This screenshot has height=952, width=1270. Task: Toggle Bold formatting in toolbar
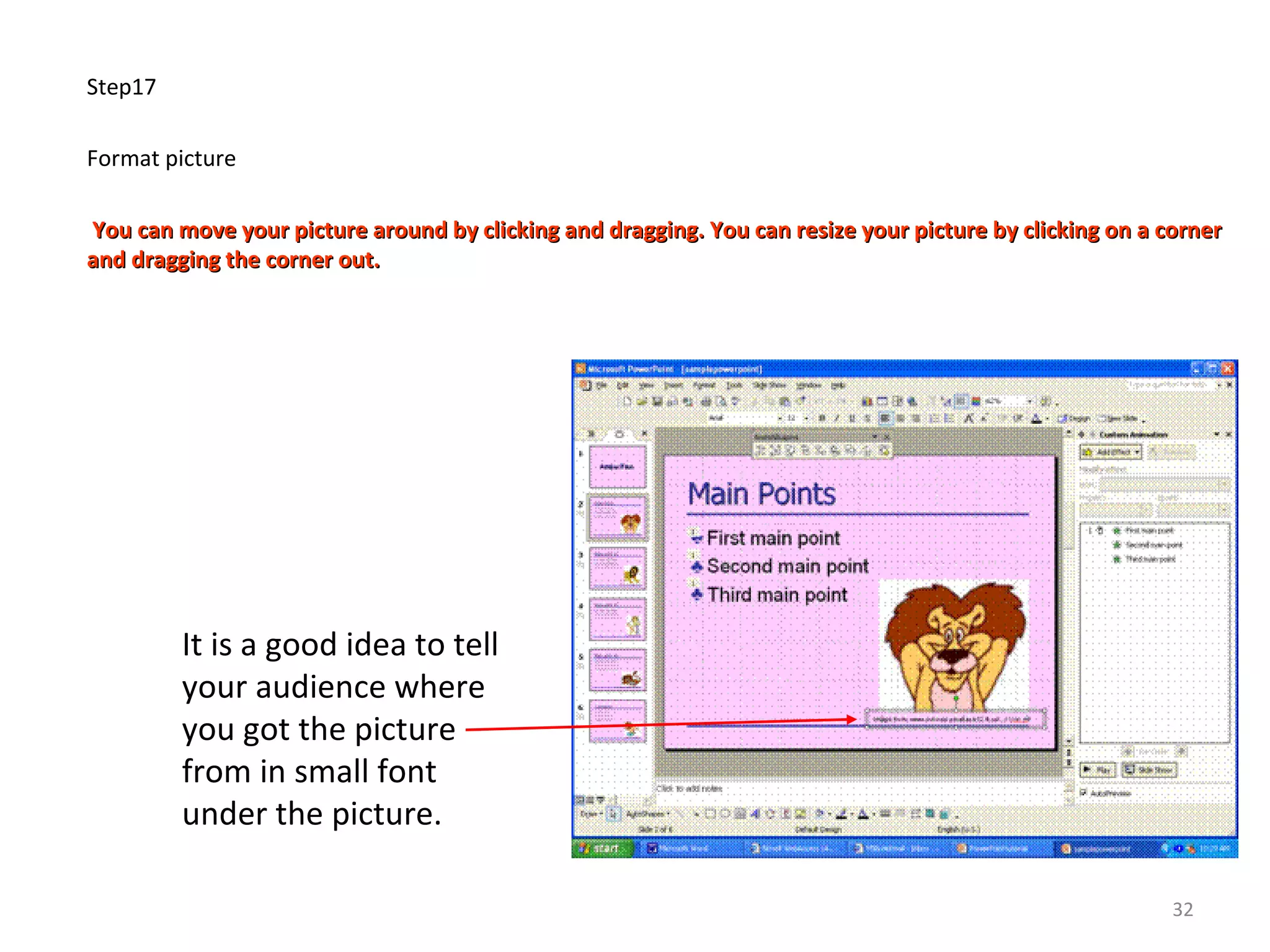click(x=822, y=418)
